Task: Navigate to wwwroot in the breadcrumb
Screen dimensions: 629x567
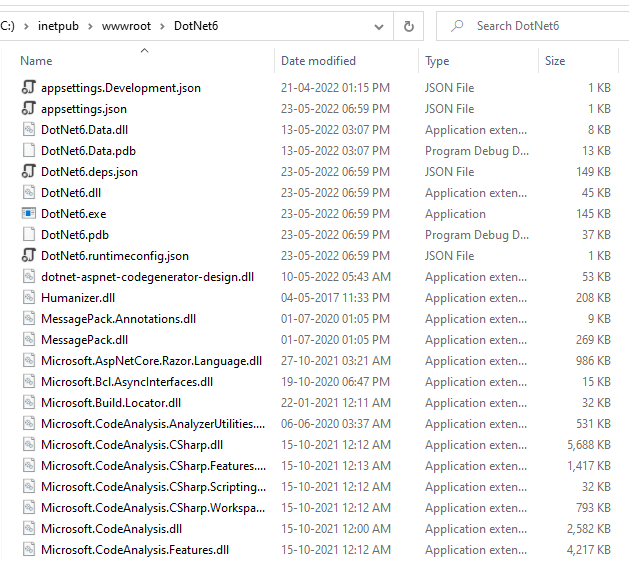Action: point(126,26)
